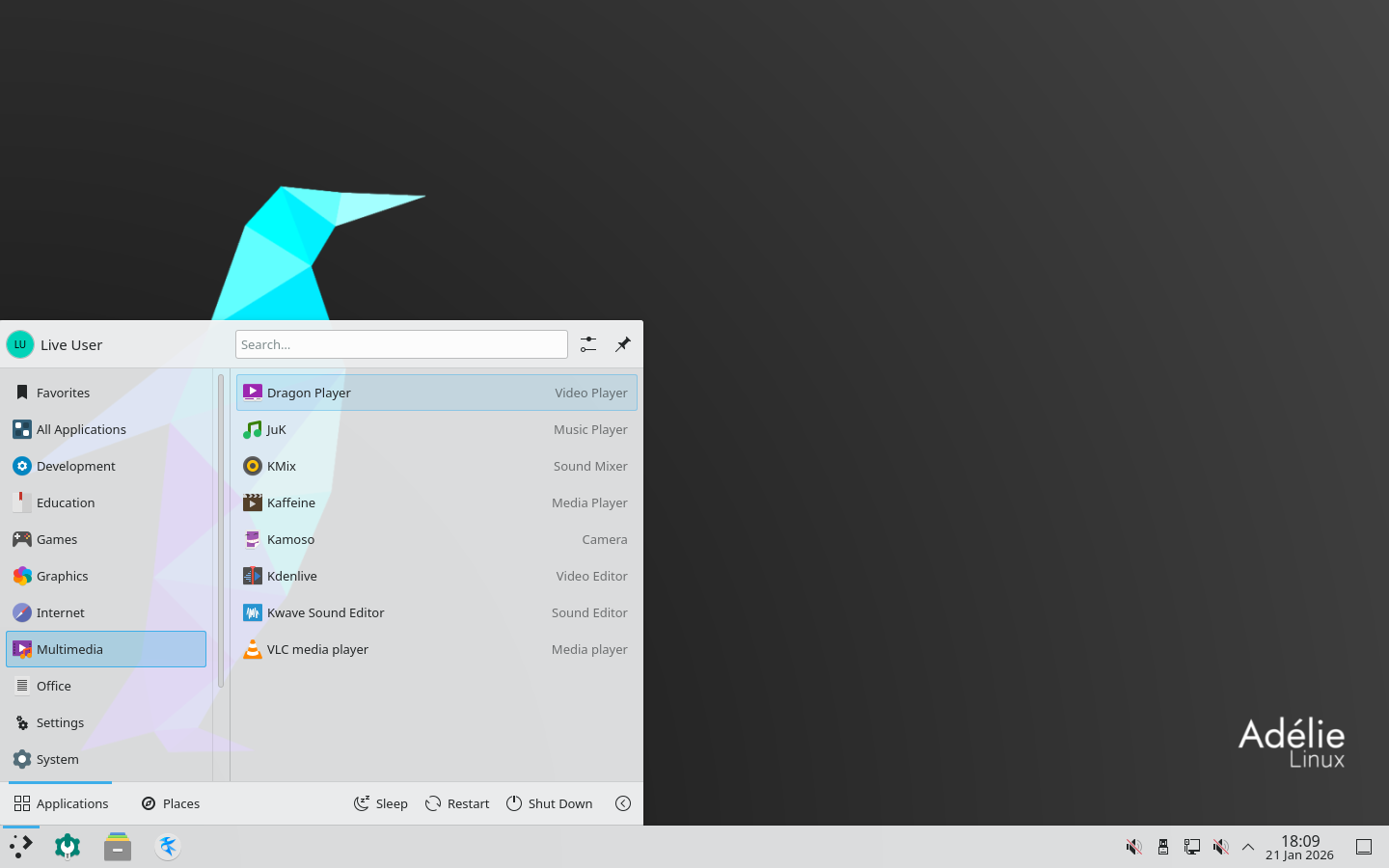Viewport: 1389px width, 868px height.
Task: Click the category list scrollbar
Action: pos(221,530)
